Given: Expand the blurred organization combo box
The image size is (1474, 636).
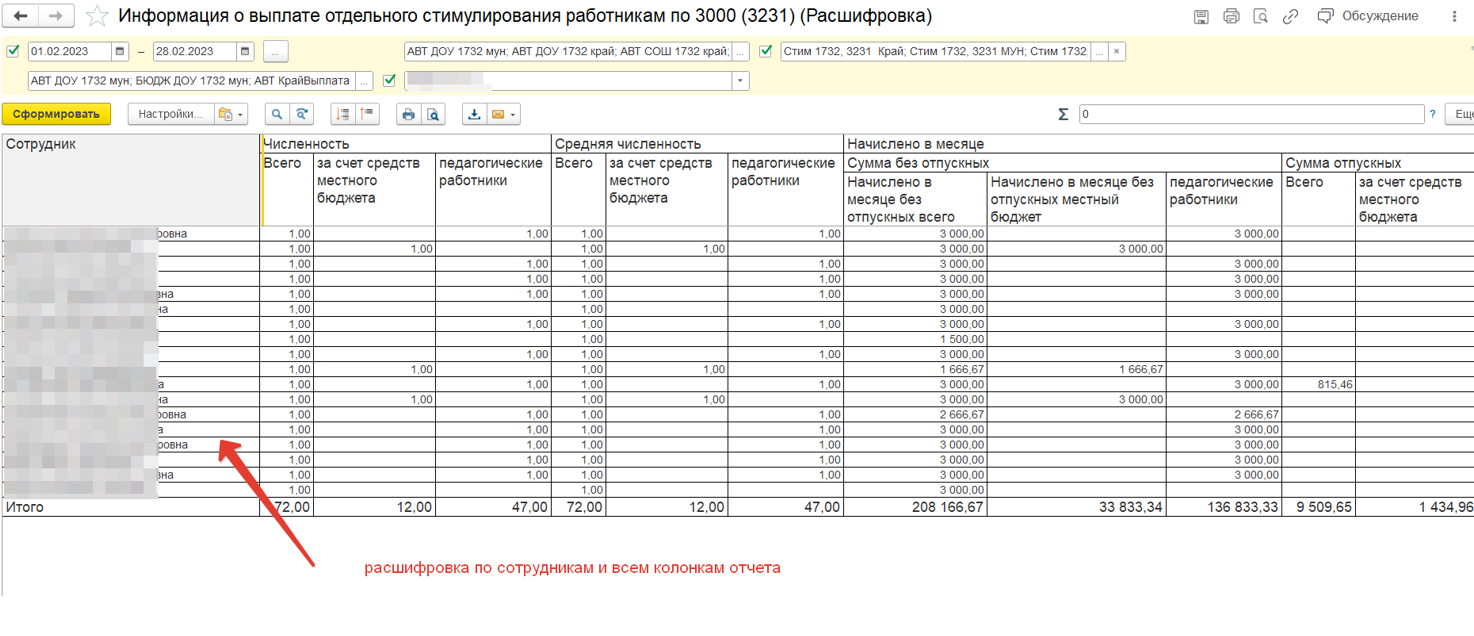Looking at the screenshot, I should point(740,81).
